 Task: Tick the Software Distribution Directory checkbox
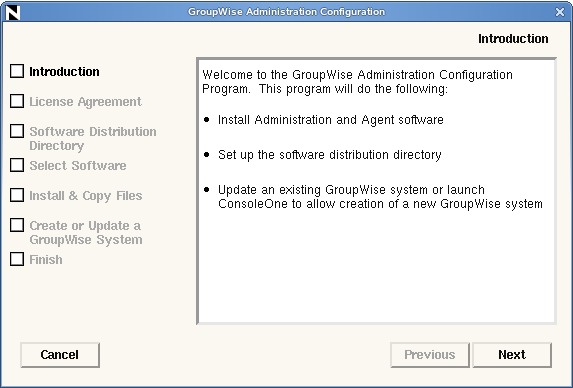click(x=17, y=131)
